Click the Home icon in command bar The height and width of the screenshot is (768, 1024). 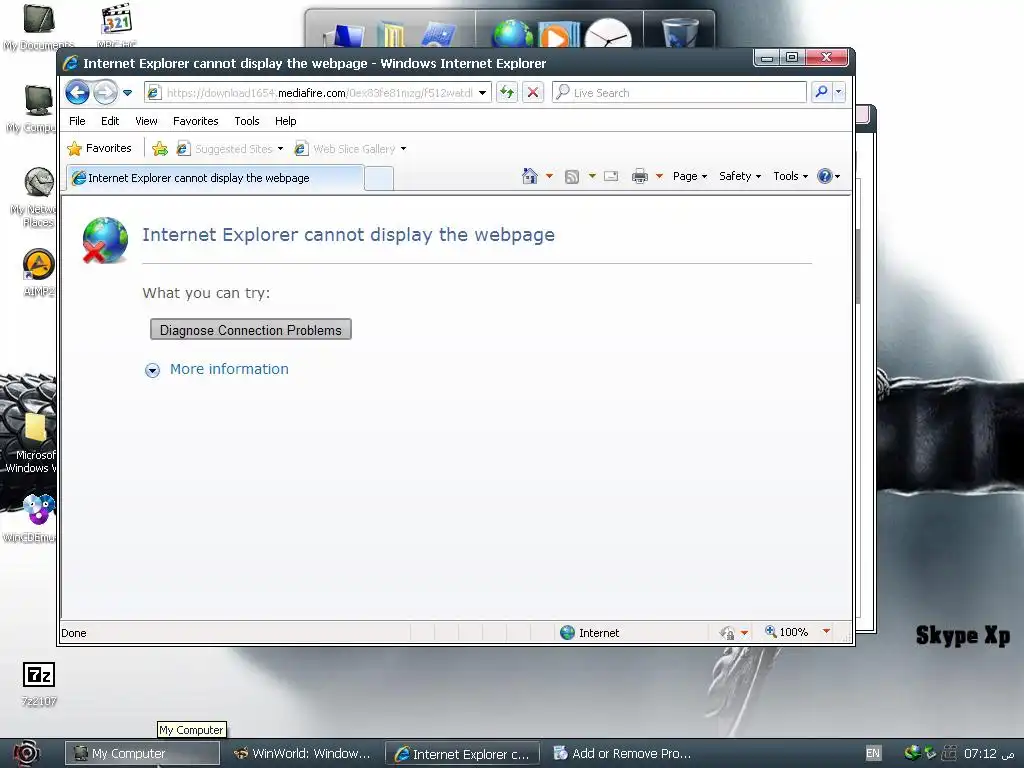point(530,176)
